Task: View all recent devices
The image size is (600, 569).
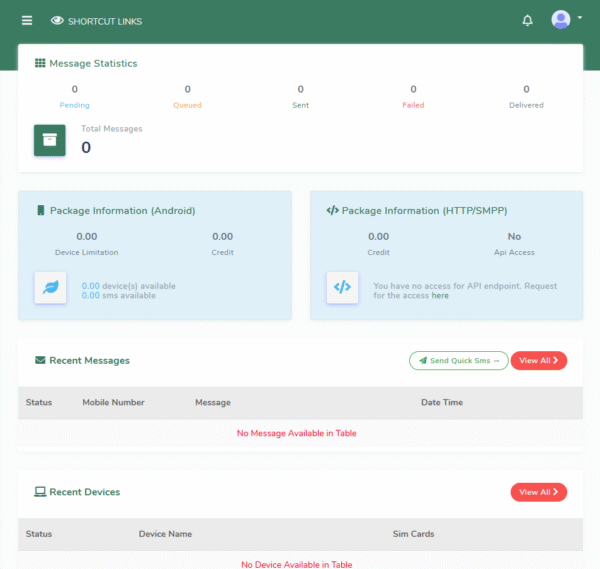Action: (x=538, y=492)
